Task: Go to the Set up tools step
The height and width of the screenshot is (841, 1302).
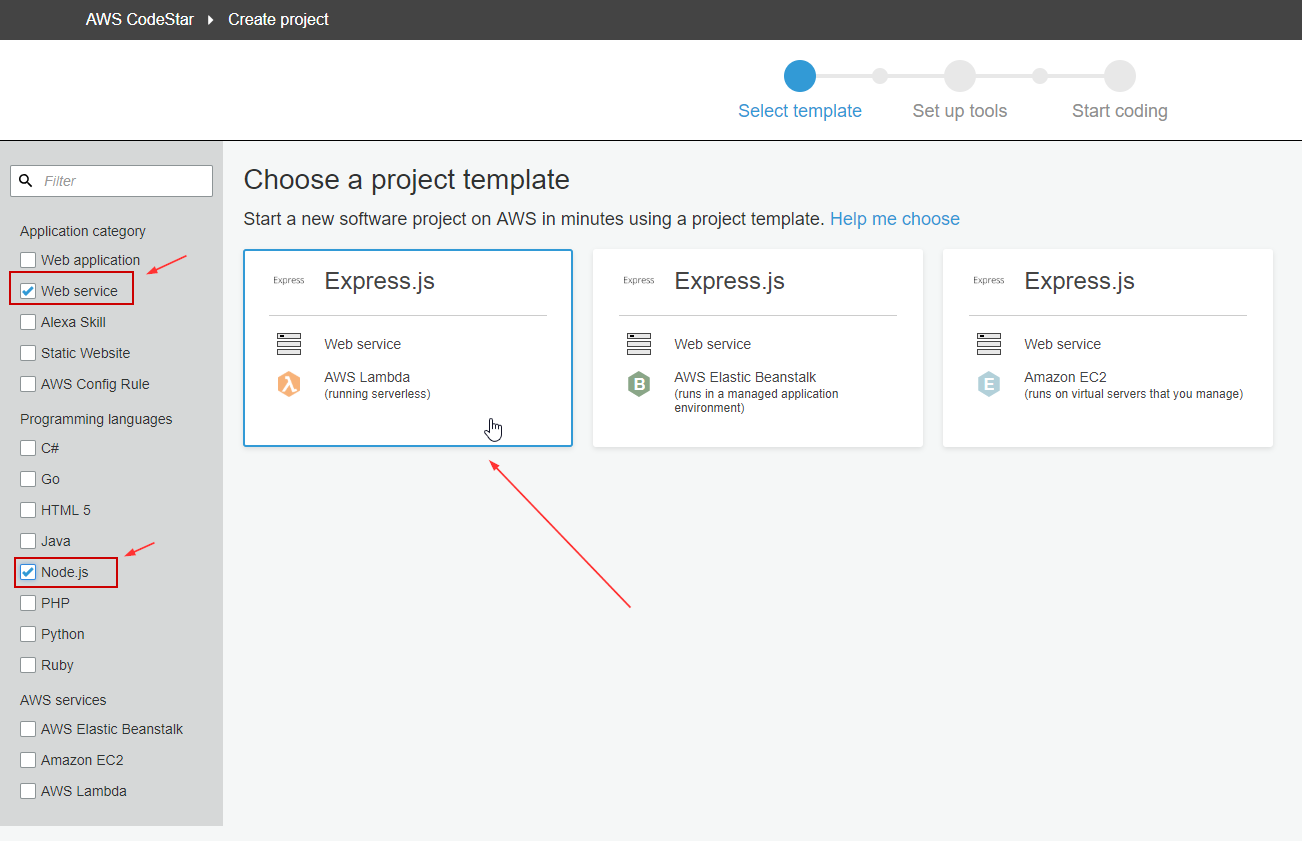Action: (960, 111)
